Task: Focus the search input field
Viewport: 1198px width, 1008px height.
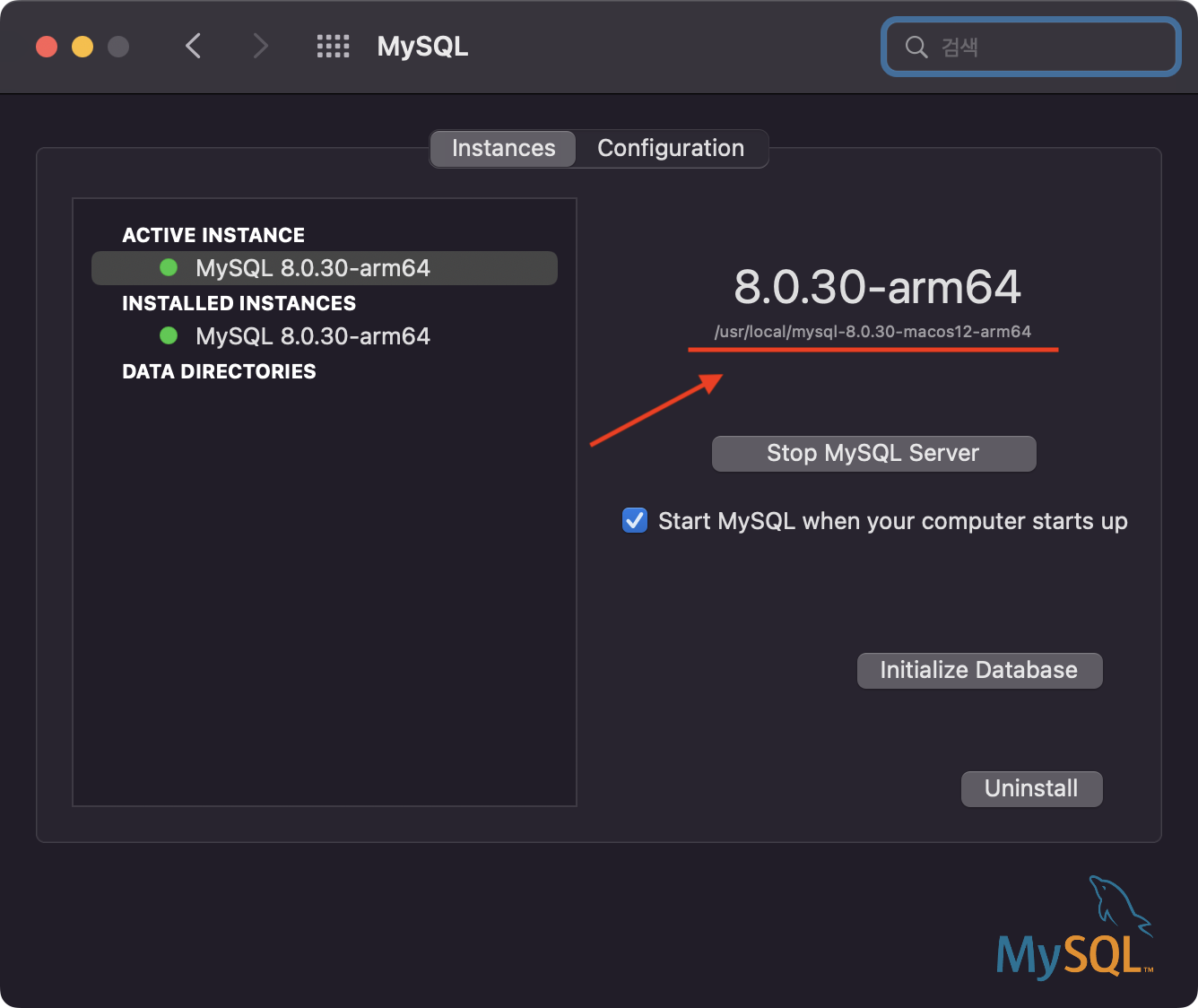Action: point(1031,47)
